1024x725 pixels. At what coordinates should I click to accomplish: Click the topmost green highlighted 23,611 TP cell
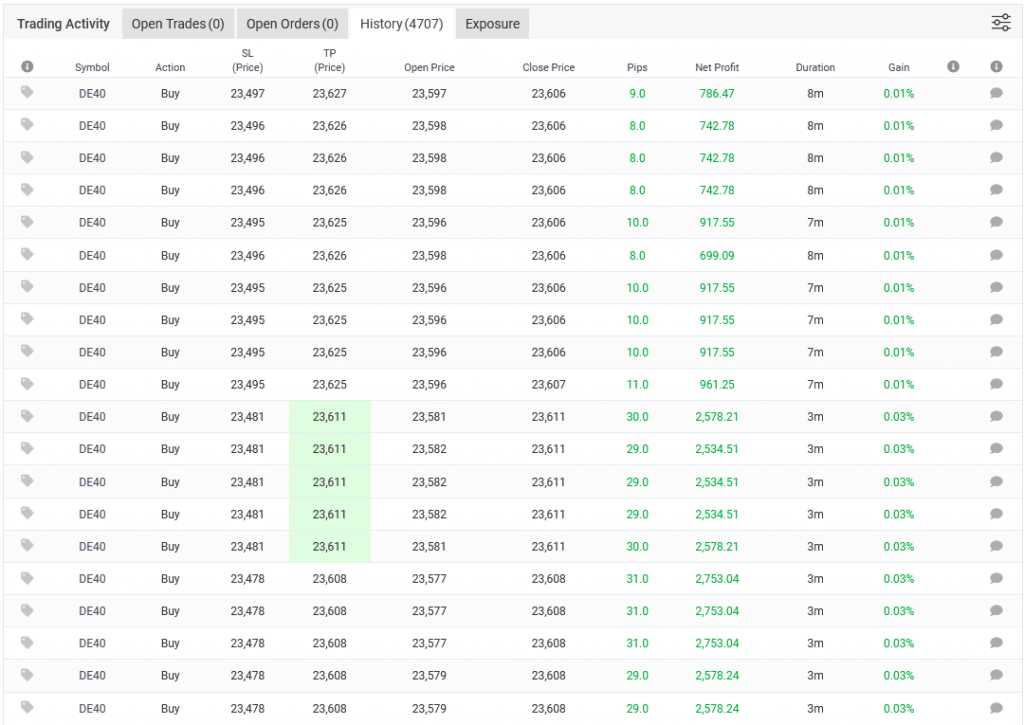tap(329, 417)
